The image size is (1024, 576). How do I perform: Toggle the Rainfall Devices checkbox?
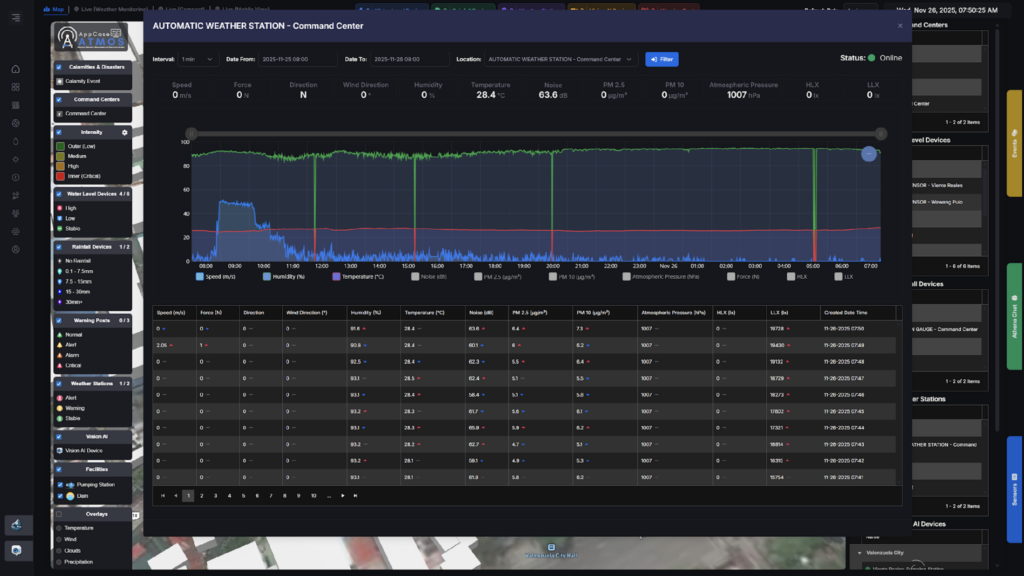59,248
